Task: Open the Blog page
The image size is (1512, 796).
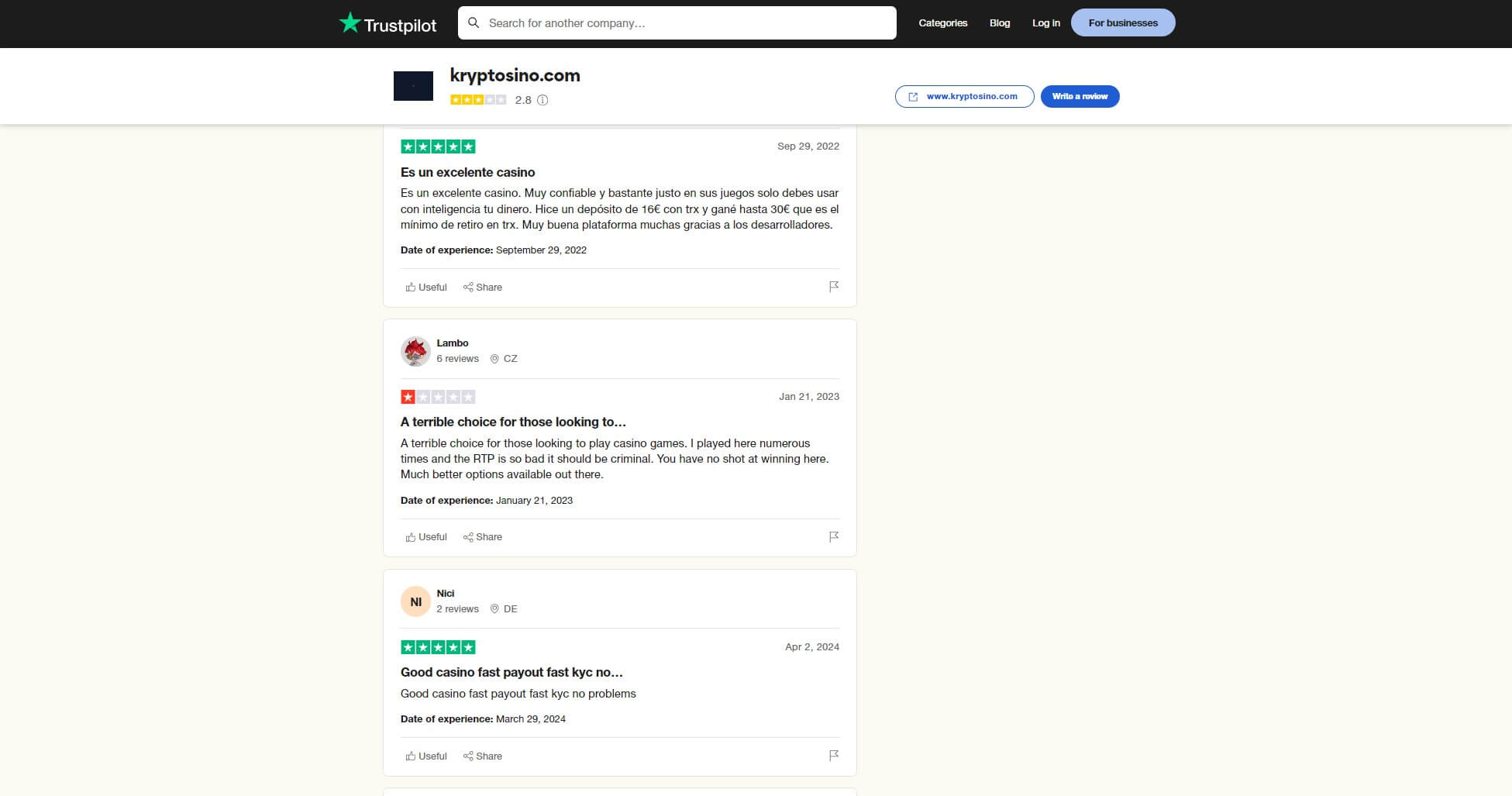Action: click(x=999, y=22)
